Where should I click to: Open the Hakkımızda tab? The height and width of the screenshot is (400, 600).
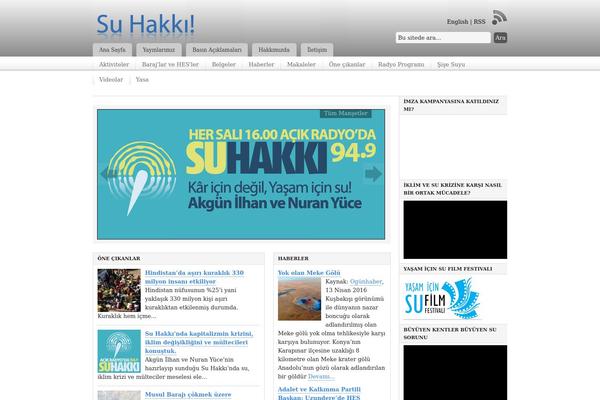(274, 50)
